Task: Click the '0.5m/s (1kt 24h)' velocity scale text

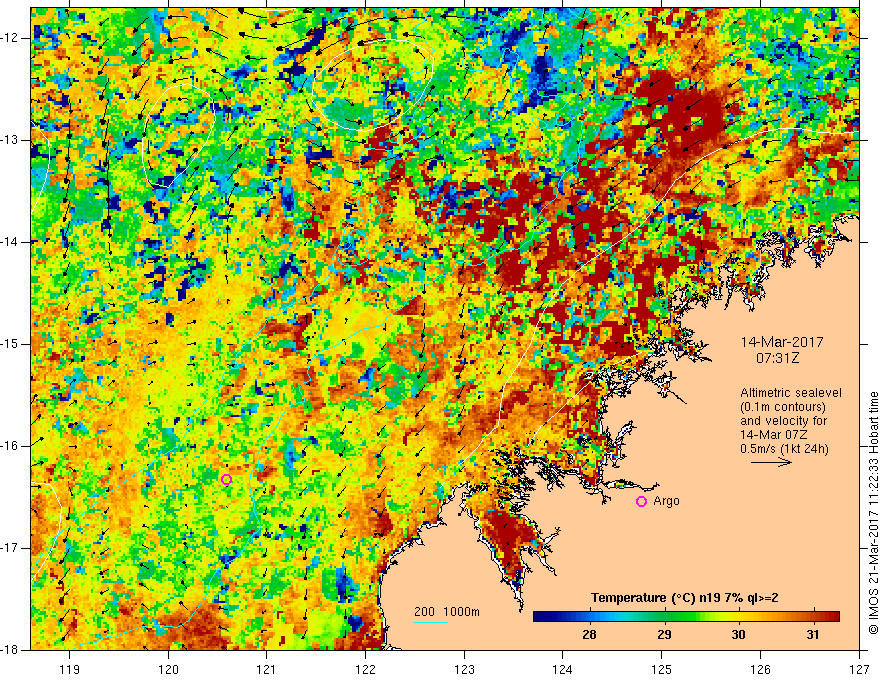Action: [784, 449]
